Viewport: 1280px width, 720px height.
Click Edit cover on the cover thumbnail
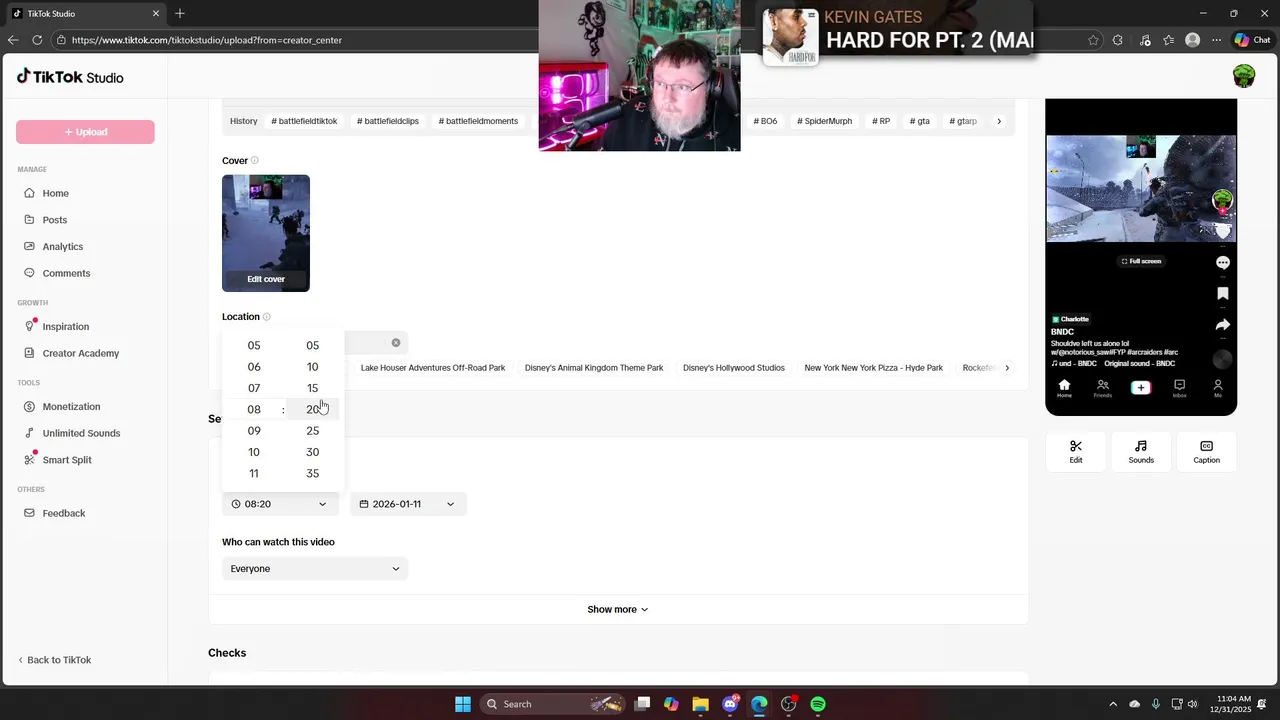pyautogui.click(x=266, y=279)
